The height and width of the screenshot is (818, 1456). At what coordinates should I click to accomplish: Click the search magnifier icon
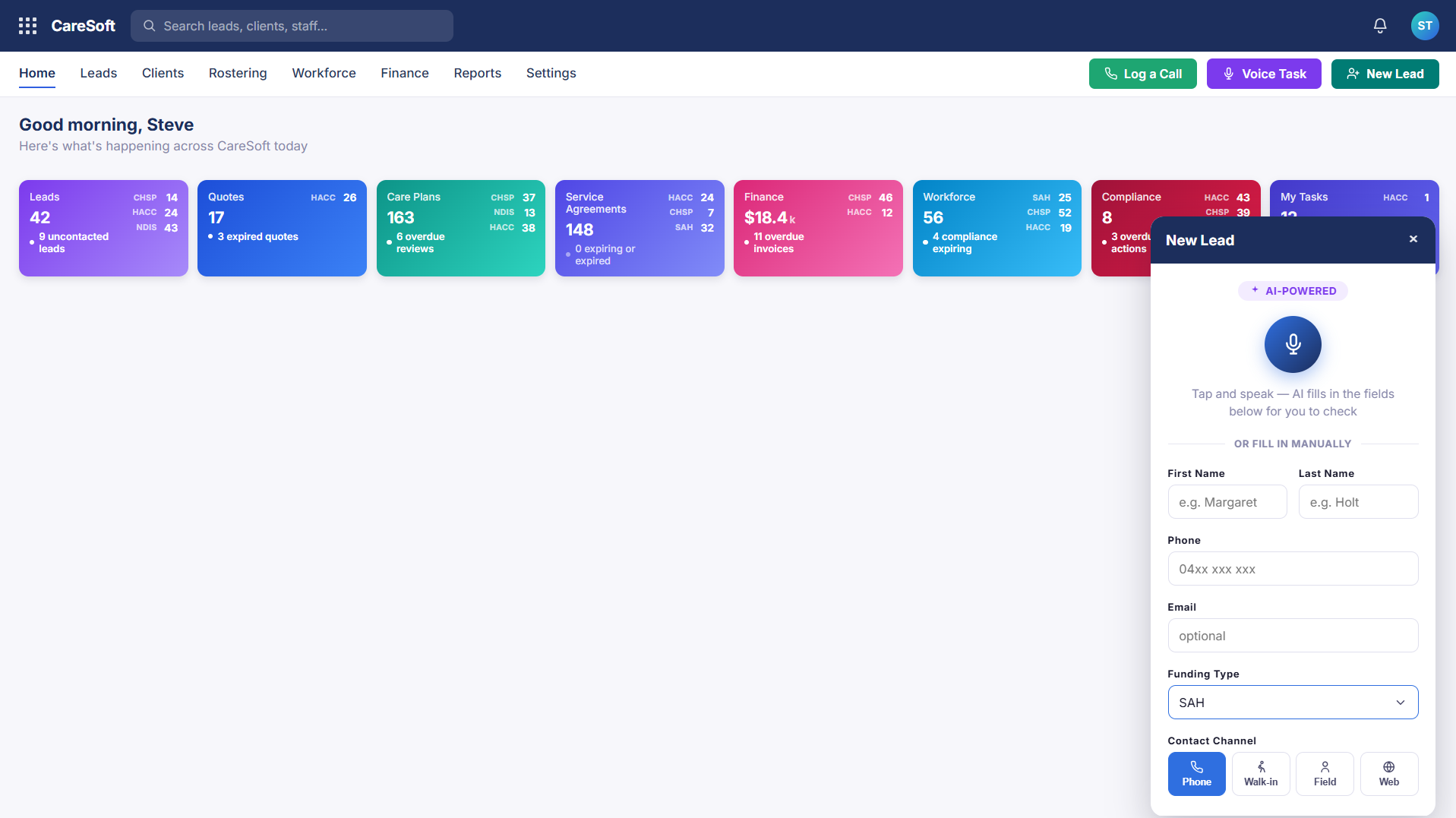coord(150,26)
